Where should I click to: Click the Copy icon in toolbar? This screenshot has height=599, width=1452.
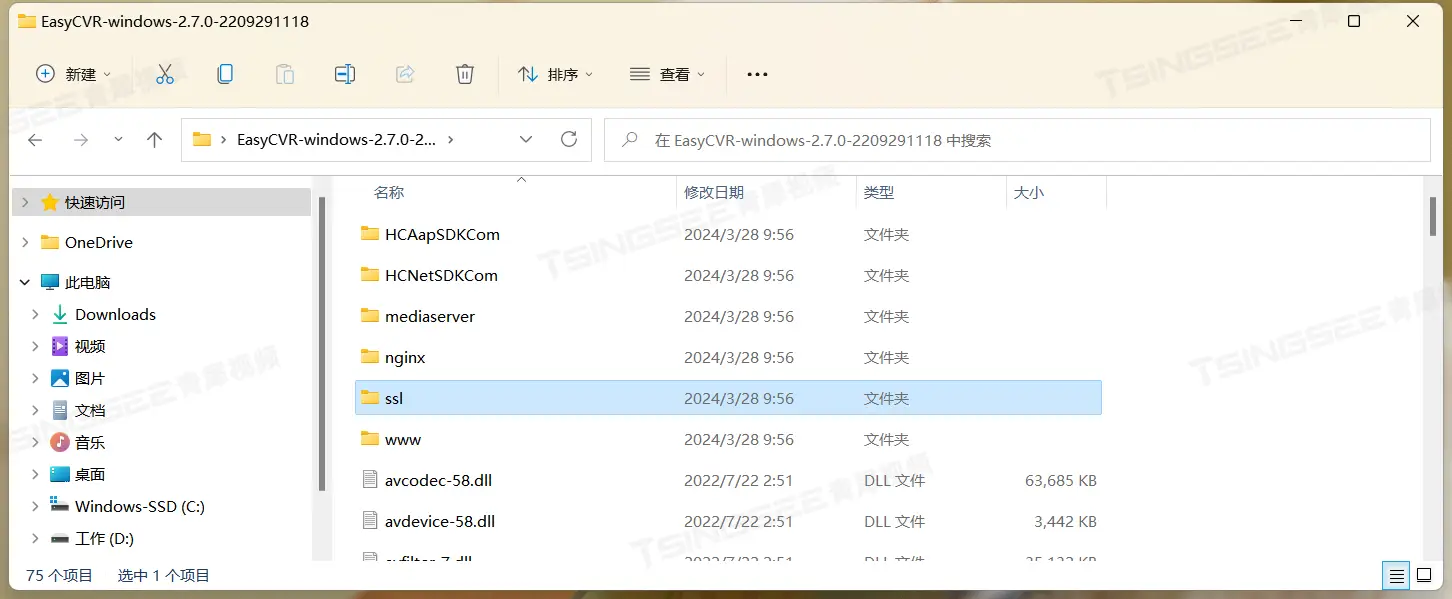pos(225,74)
